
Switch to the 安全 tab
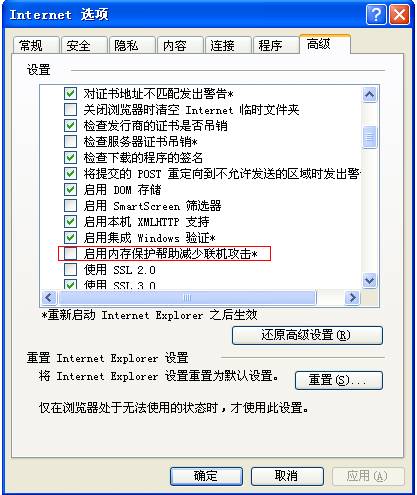84,45
